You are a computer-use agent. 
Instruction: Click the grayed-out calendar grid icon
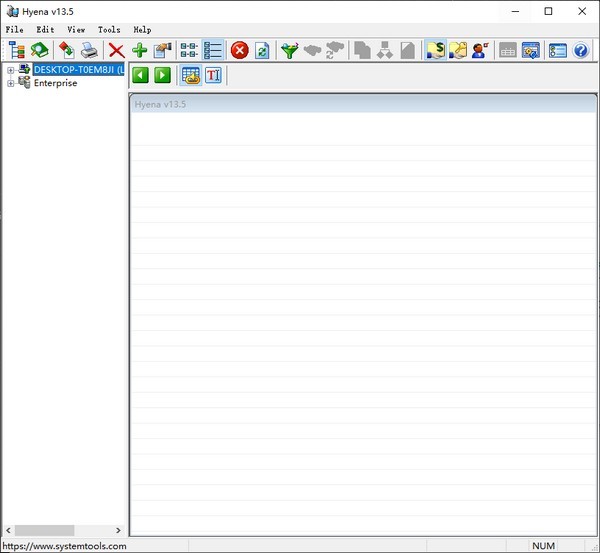tap(508, 50)
